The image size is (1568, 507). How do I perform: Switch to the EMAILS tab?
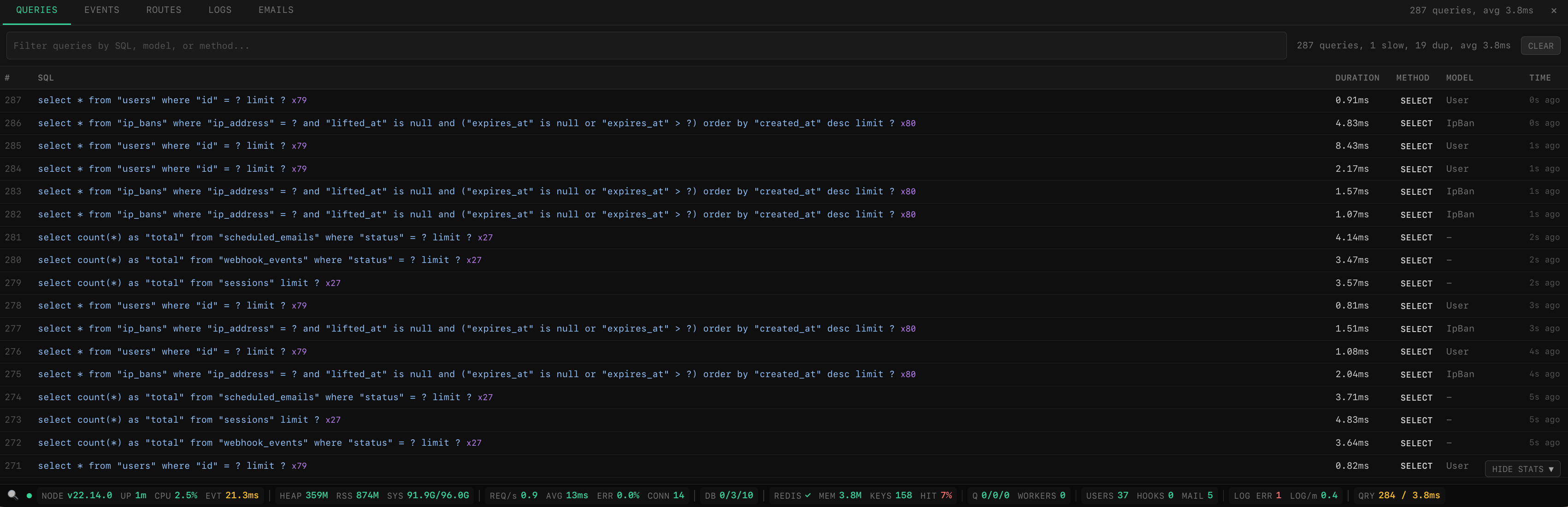(x=275, y=10)
